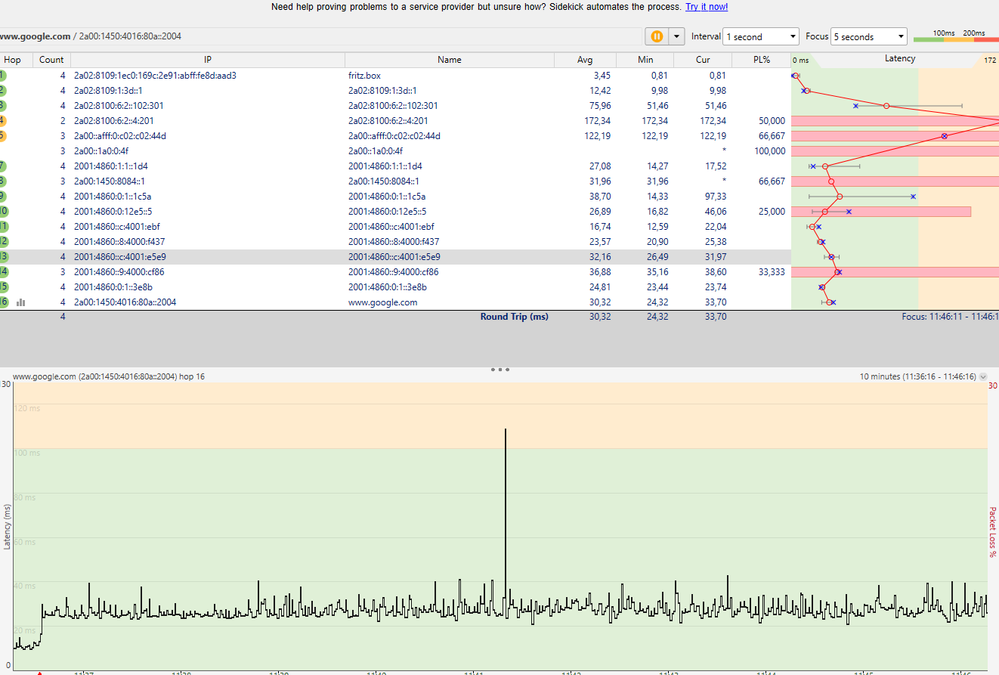Screen dimensions: 999x675
Task: Click the 100ms/200ms latency color scale legend
Action: [956, 36]
